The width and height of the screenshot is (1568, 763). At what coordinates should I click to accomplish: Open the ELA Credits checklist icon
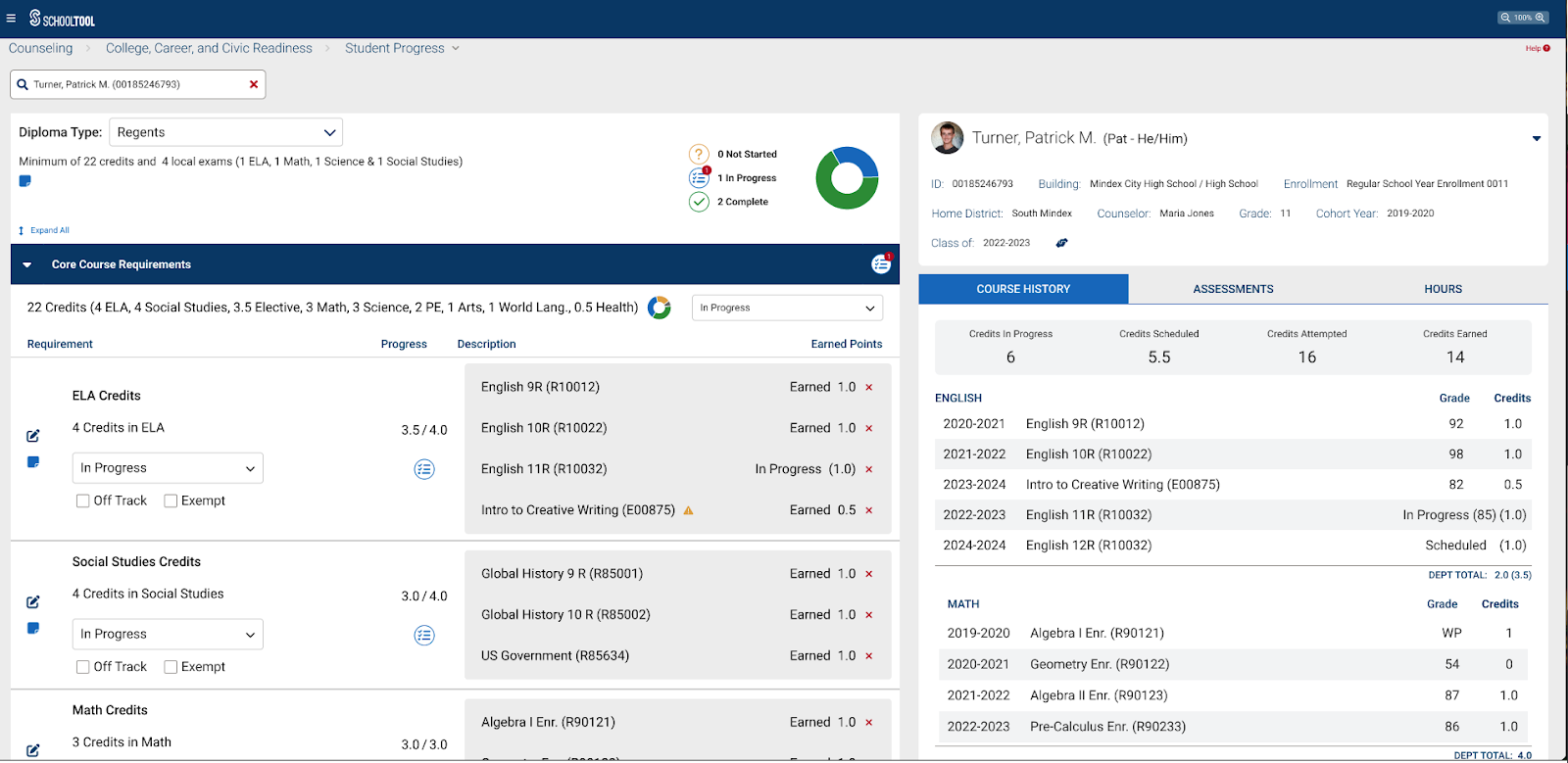point(424,469)
